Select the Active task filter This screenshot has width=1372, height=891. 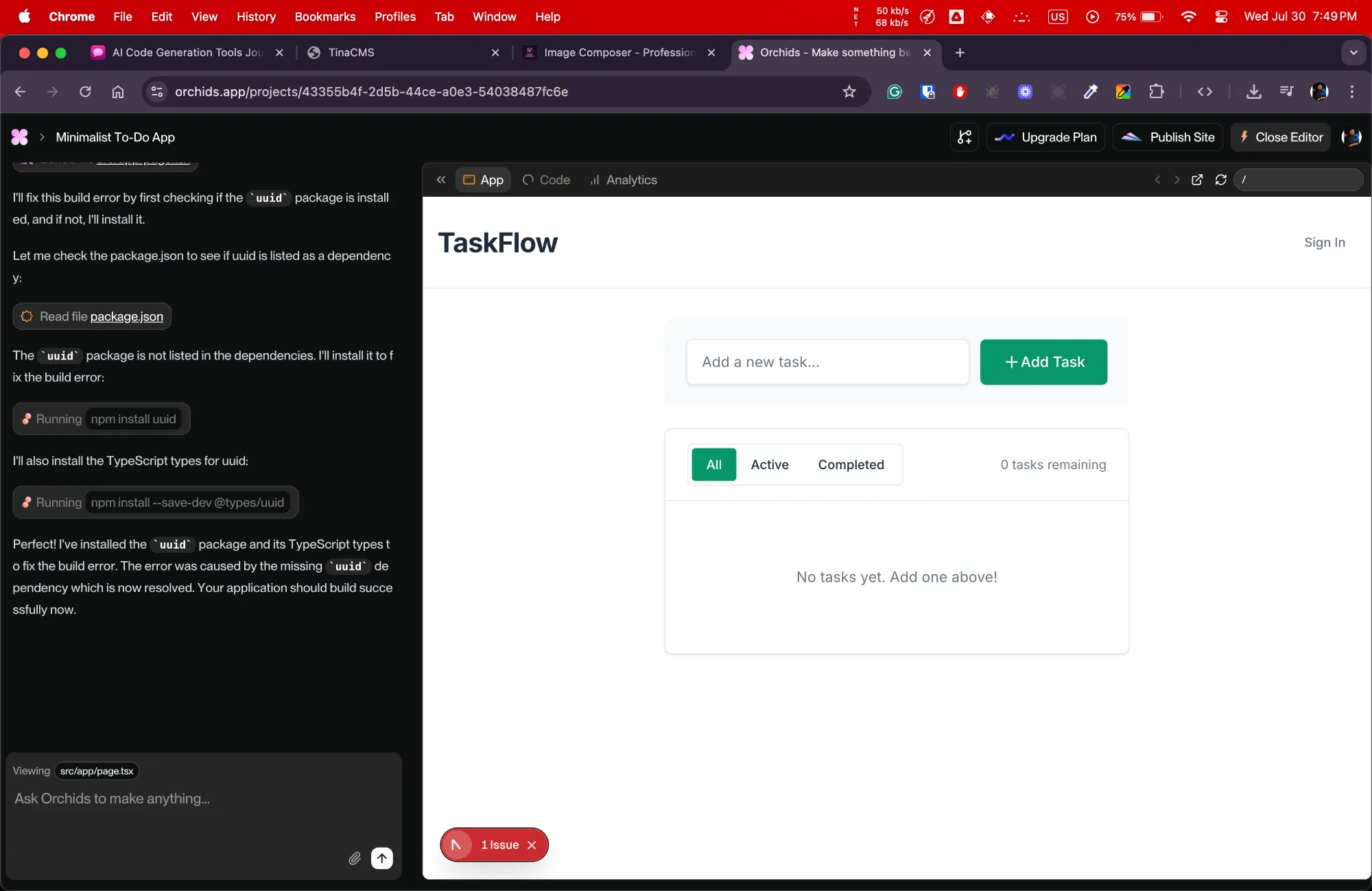[769, 464]
